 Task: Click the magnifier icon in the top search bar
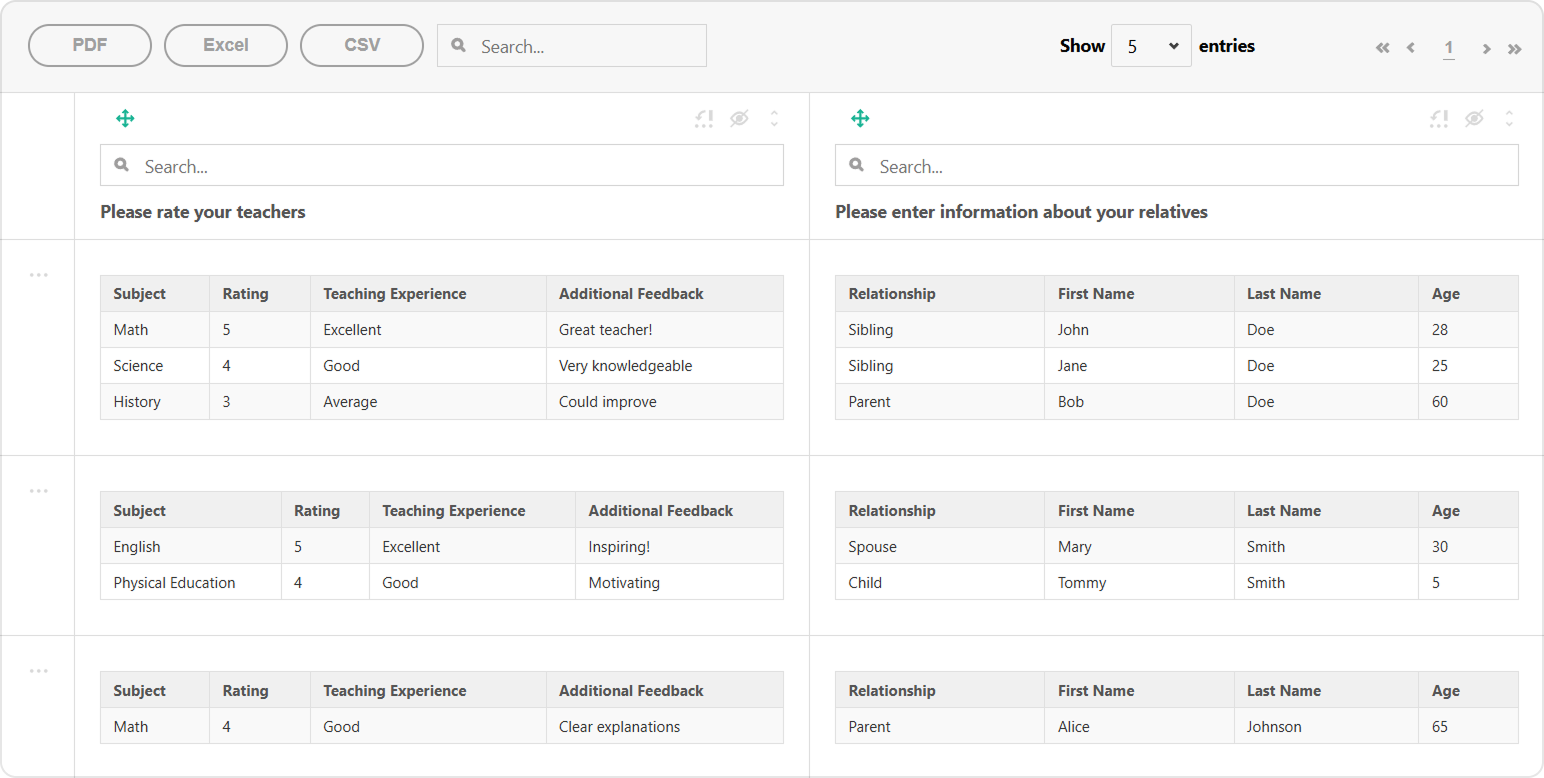coord(458,45)
